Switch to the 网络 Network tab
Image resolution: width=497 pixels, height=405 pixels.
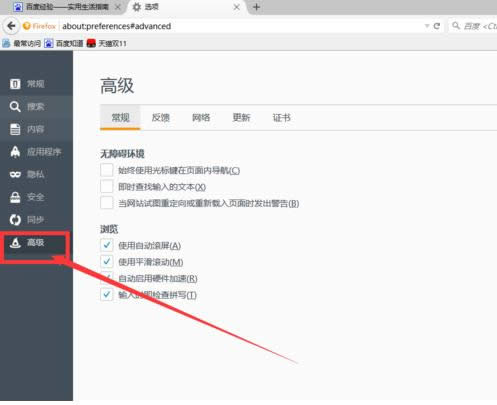201,117
